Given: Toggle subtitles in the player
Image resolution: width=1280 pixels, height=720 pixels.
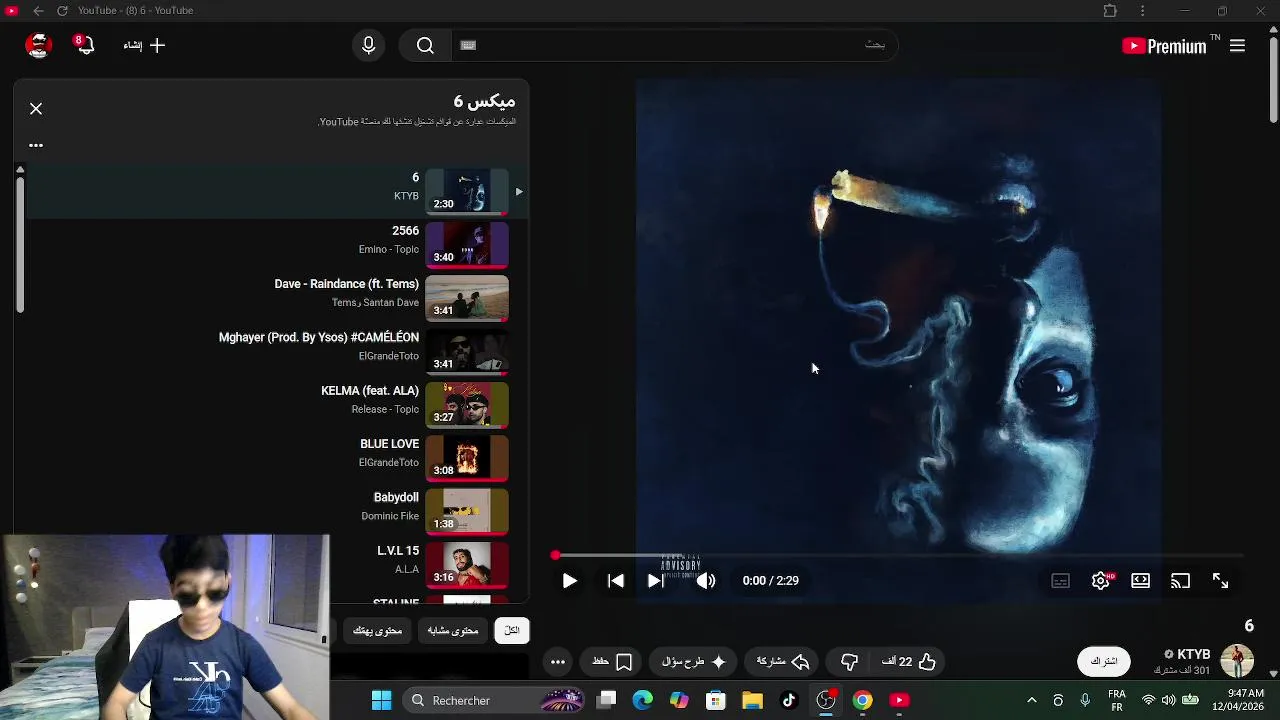Looking at the screenshot, I should pos(1060,581).
